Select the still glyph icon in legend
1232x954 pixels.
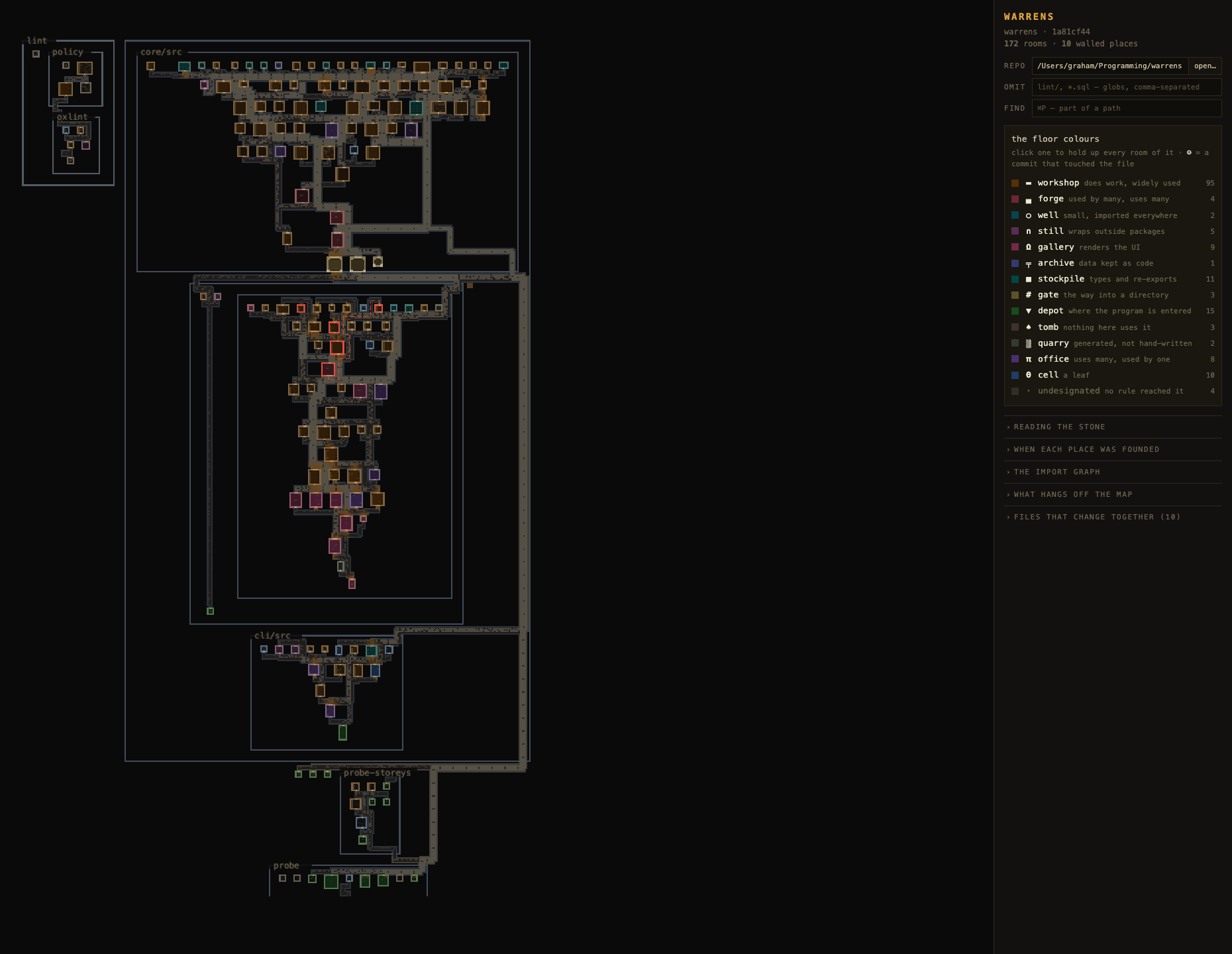pyautogui.click(x=1029, y=231)
